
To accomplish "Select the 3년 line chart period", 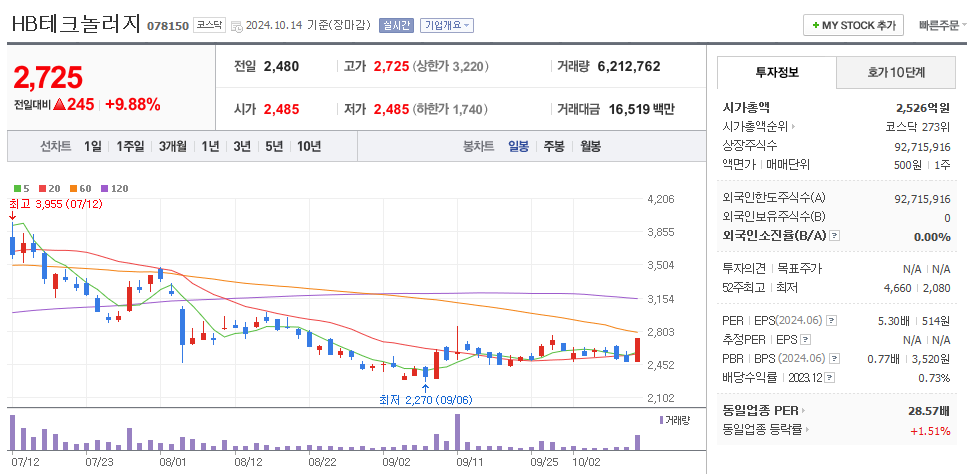I will pyautogui.click(x=242, y=147).
